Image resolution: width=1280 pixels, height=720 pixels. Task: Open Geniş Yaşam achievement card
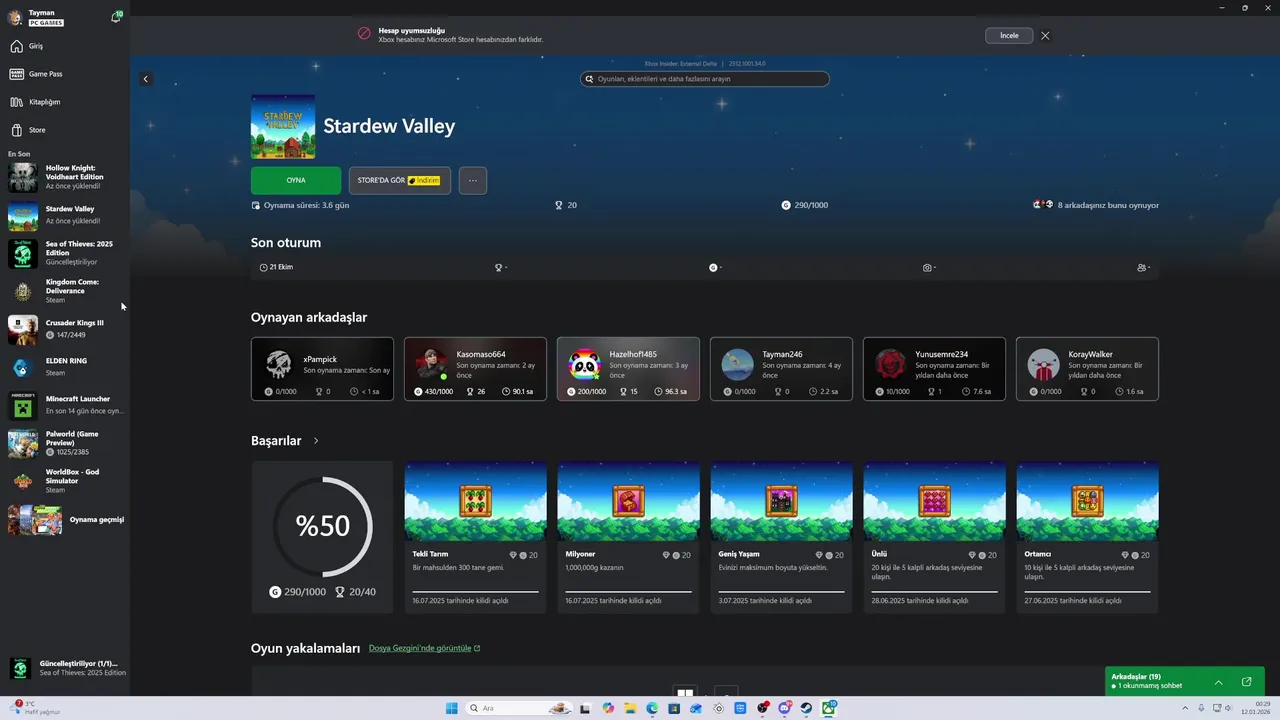781,537
